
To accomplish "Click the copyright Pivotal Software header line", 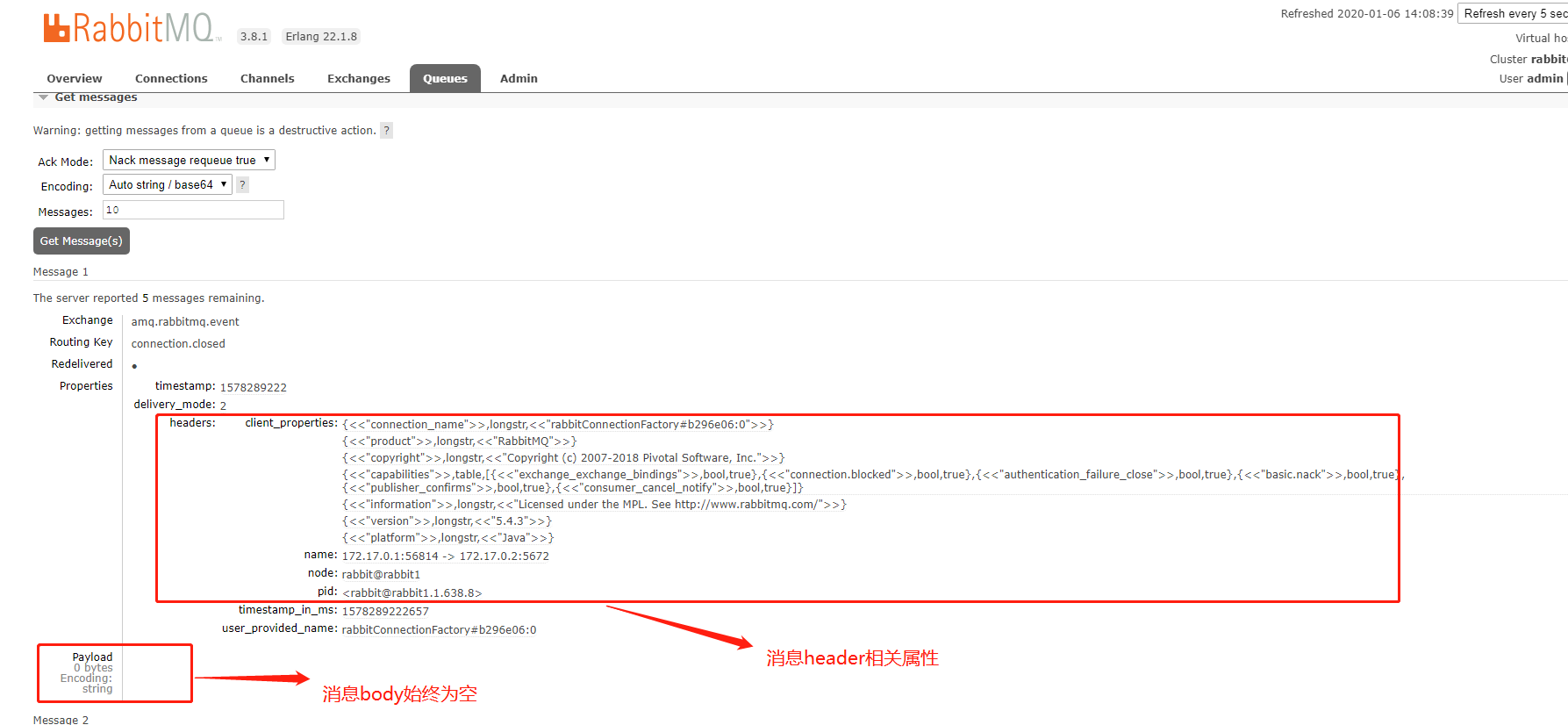I will click(562, 458).
